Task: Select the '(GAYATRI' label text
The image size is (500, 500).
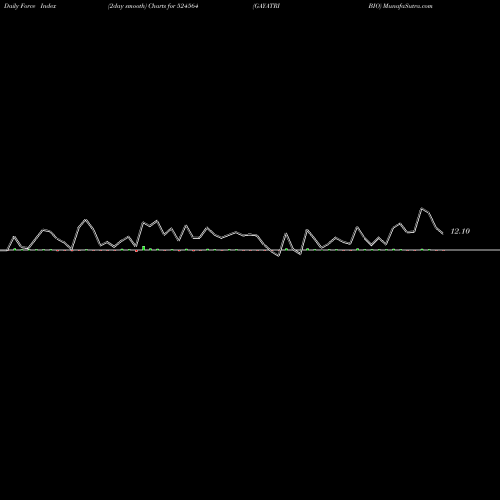Action: [266, 6]
